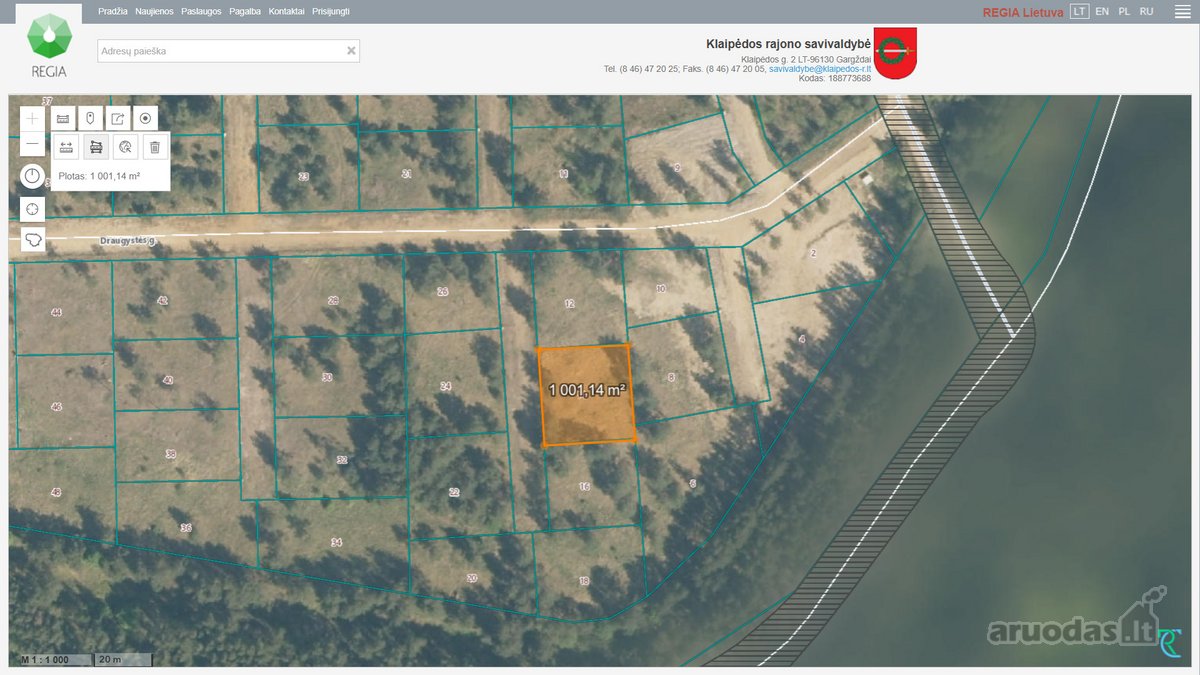The height and width of the screenshot is (675, 1200).
Task: Select the distance measure tool
Action: pyautogui.click(x=67, y=147)
